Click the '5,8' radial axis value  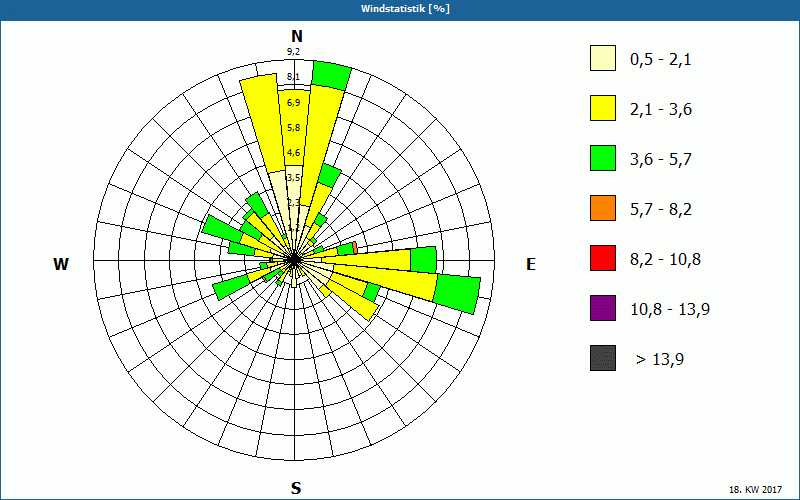[x=293, y=128]
